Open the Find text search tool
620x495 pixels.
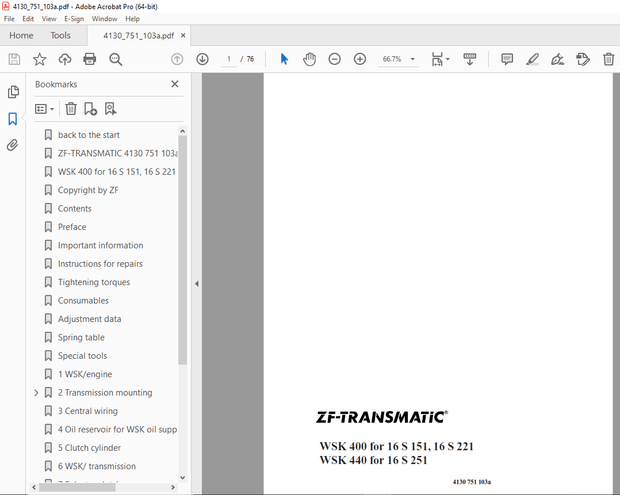pyautogui.click(x=115, y=59)
